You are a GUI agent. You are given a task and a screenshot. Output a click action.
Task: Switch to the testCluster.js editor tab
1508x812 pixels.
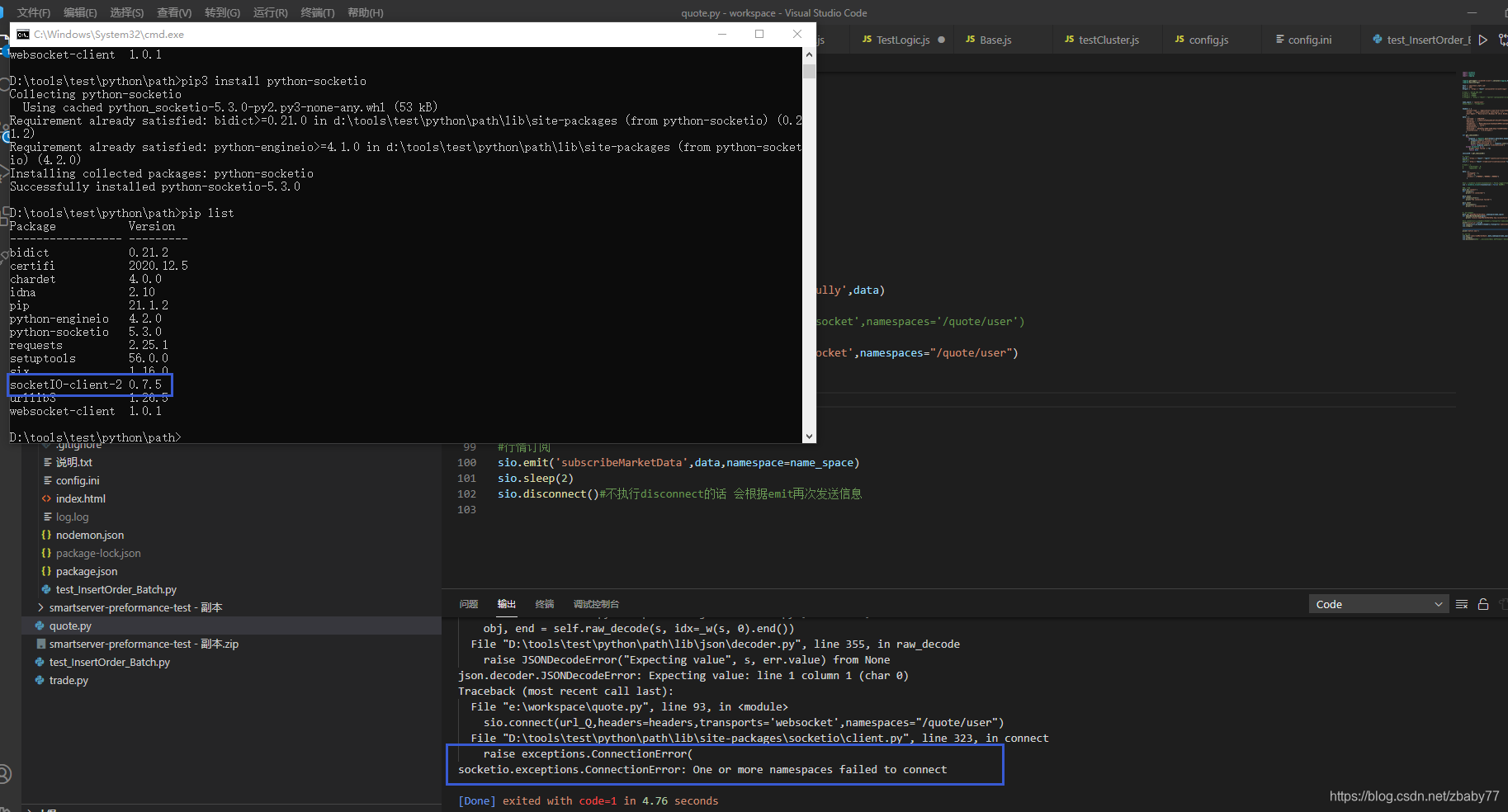coord(1109,40)
